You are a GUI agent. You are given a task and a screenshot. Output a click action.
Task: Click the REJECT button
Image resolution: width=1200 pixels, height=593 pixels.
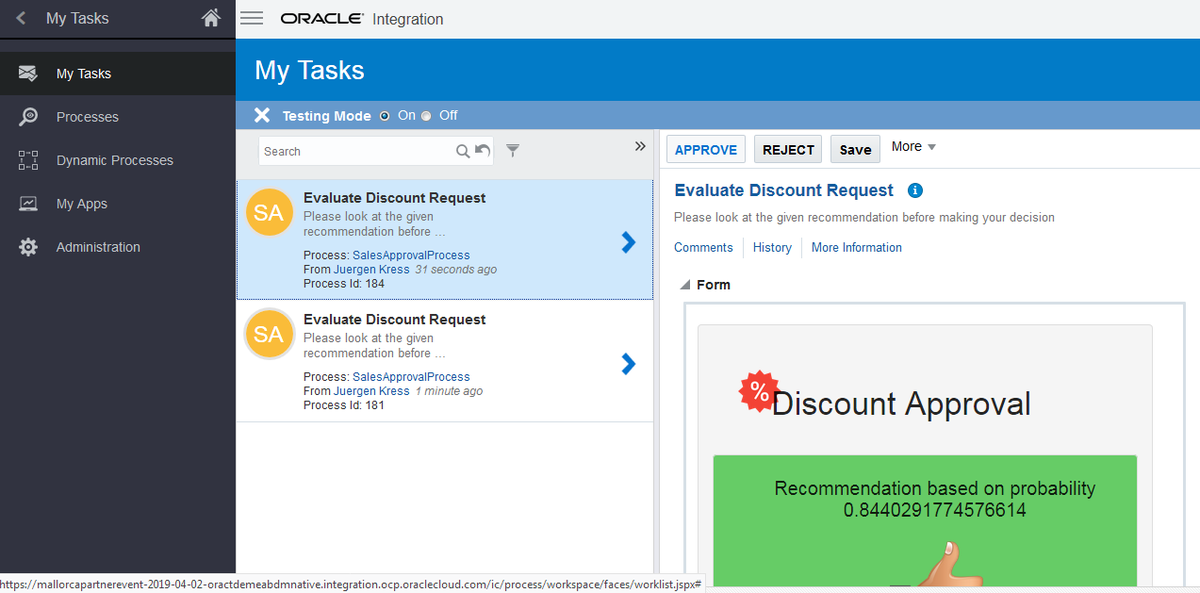788,149
